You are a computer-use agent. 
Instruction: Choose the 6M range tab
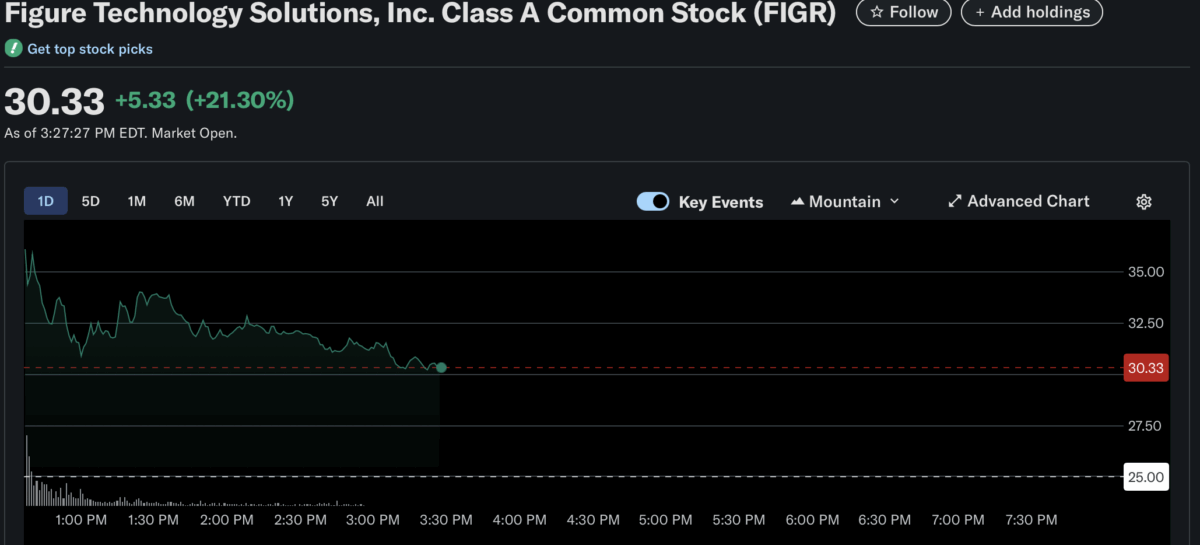(x=184, y=201)
